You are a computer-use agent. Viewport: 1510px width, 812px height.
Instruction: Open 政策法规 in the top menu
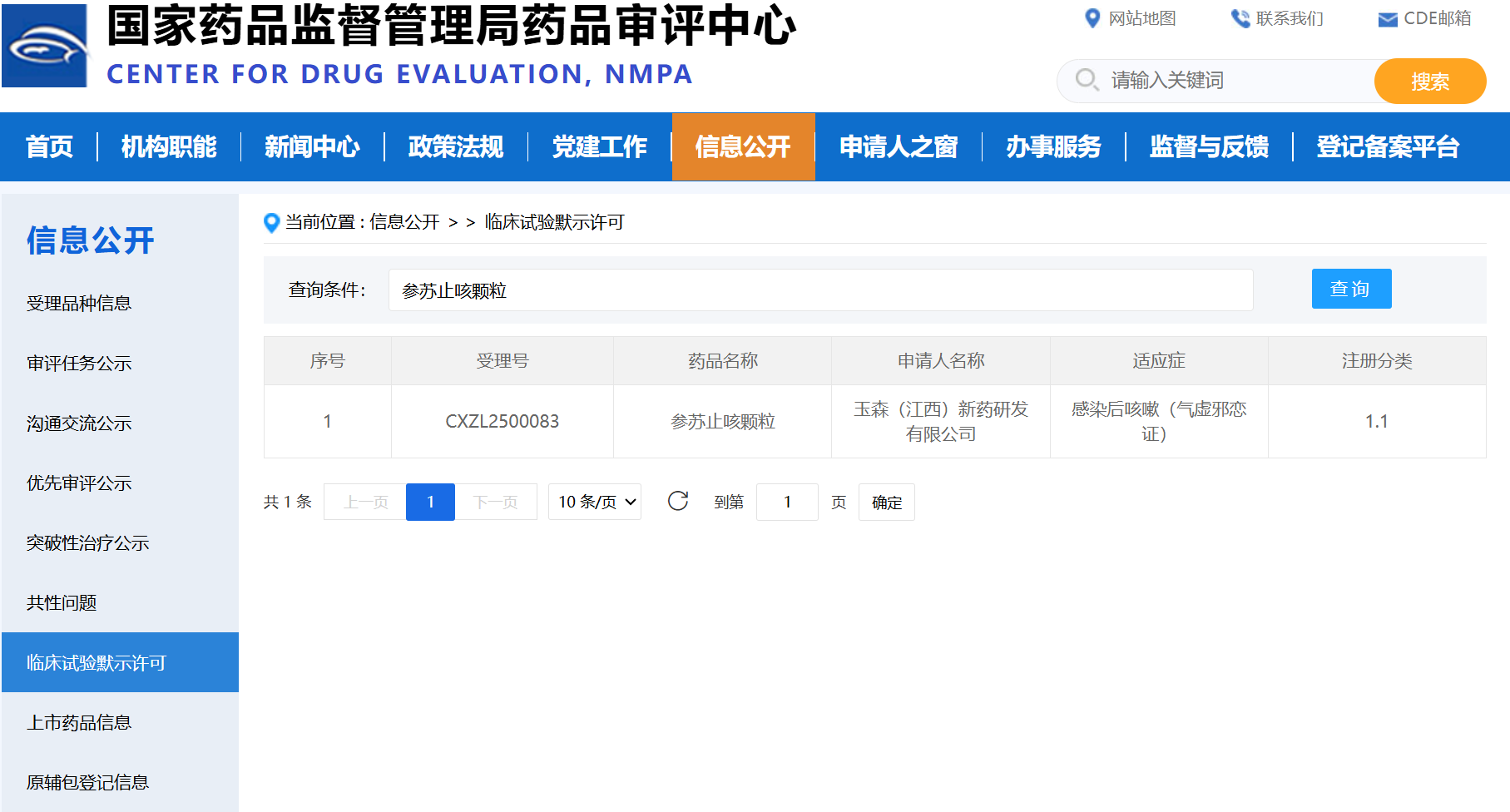pyautogui.click(x=456, y=146)
